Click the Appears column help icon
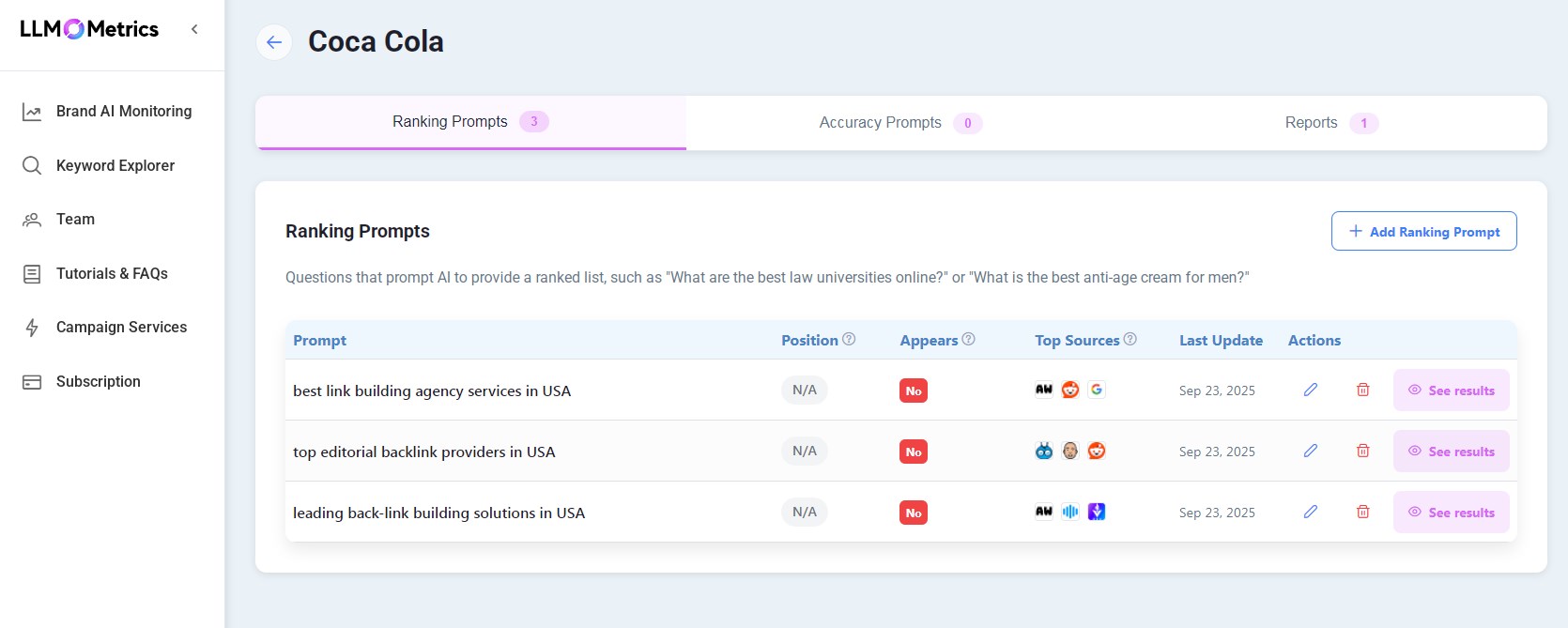Viewport: 1568px width, 628px height. click(968, 340)
